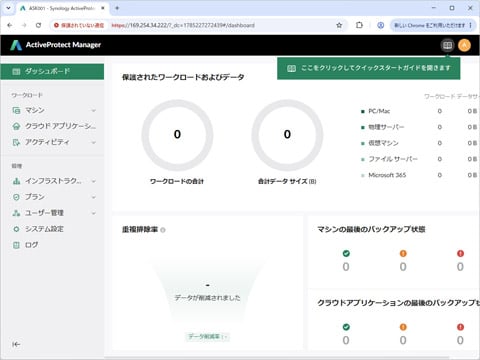The image size is (480, 360).
Task: Click the ワークロードの合計 donut chart
Action: pyautogui.click(x=177, y=135)
